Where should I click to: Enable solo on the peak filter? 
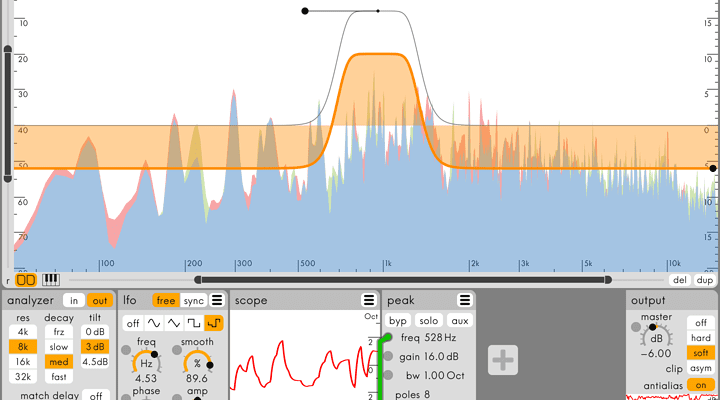coord(429,321)
